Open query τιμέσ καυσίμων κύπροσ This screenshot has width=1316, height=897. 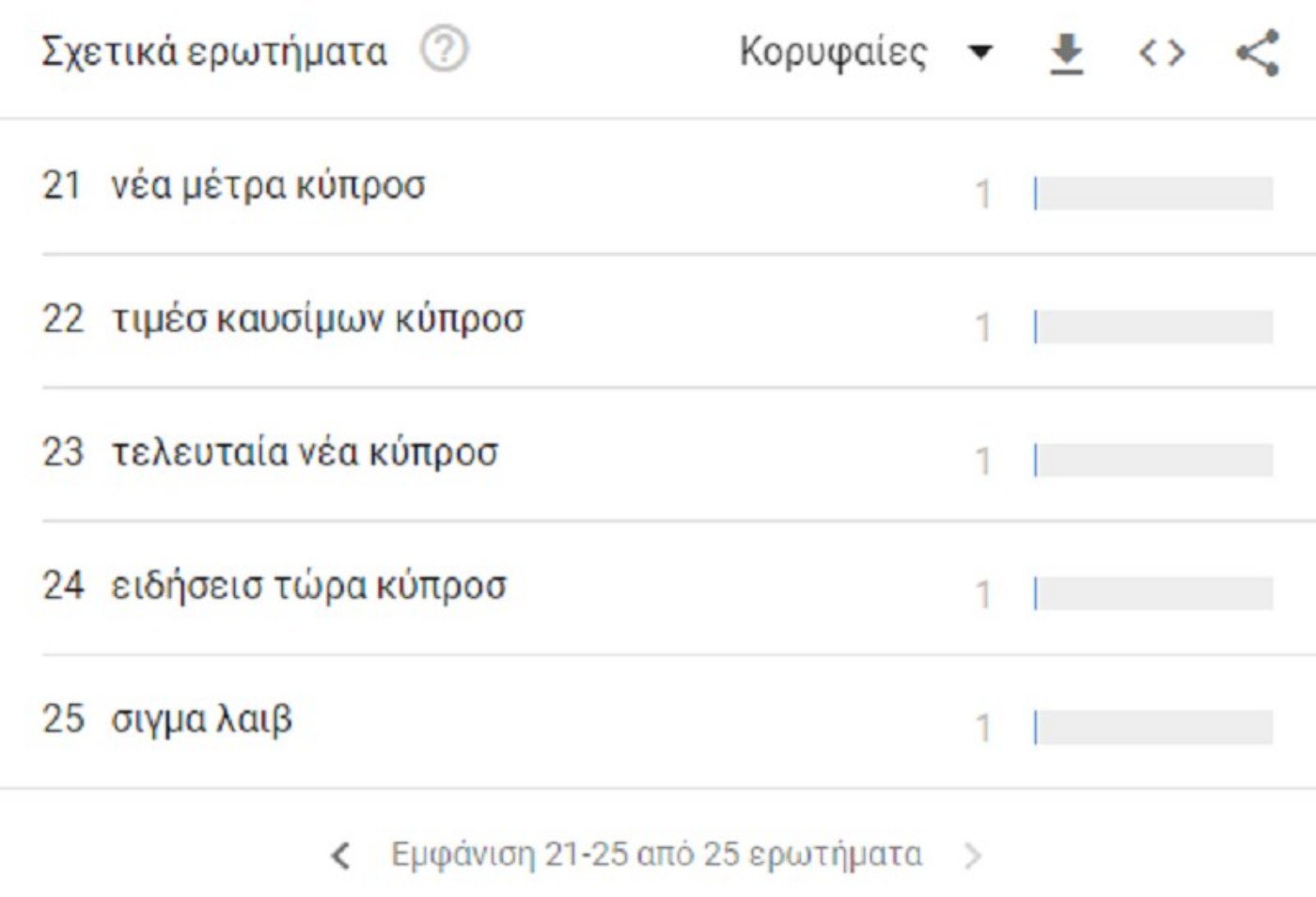click(318, 320)
